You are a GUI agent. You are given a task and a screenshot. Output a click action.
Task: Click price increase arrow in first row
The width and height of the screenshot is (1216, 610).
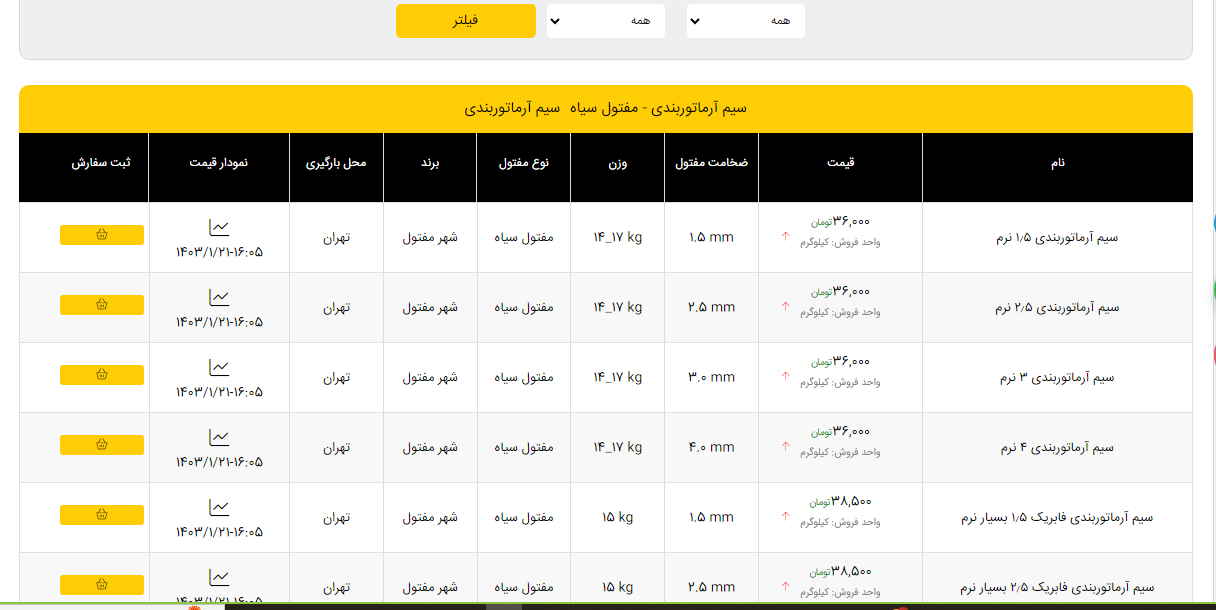785,236
